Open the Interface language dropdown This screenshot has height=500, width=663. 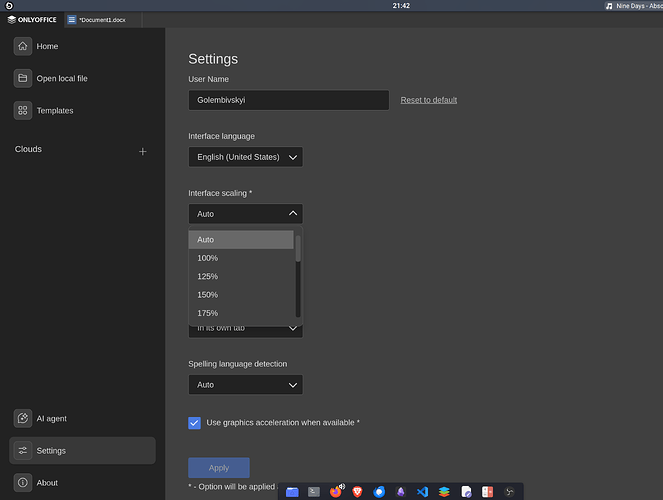[245, 157]
